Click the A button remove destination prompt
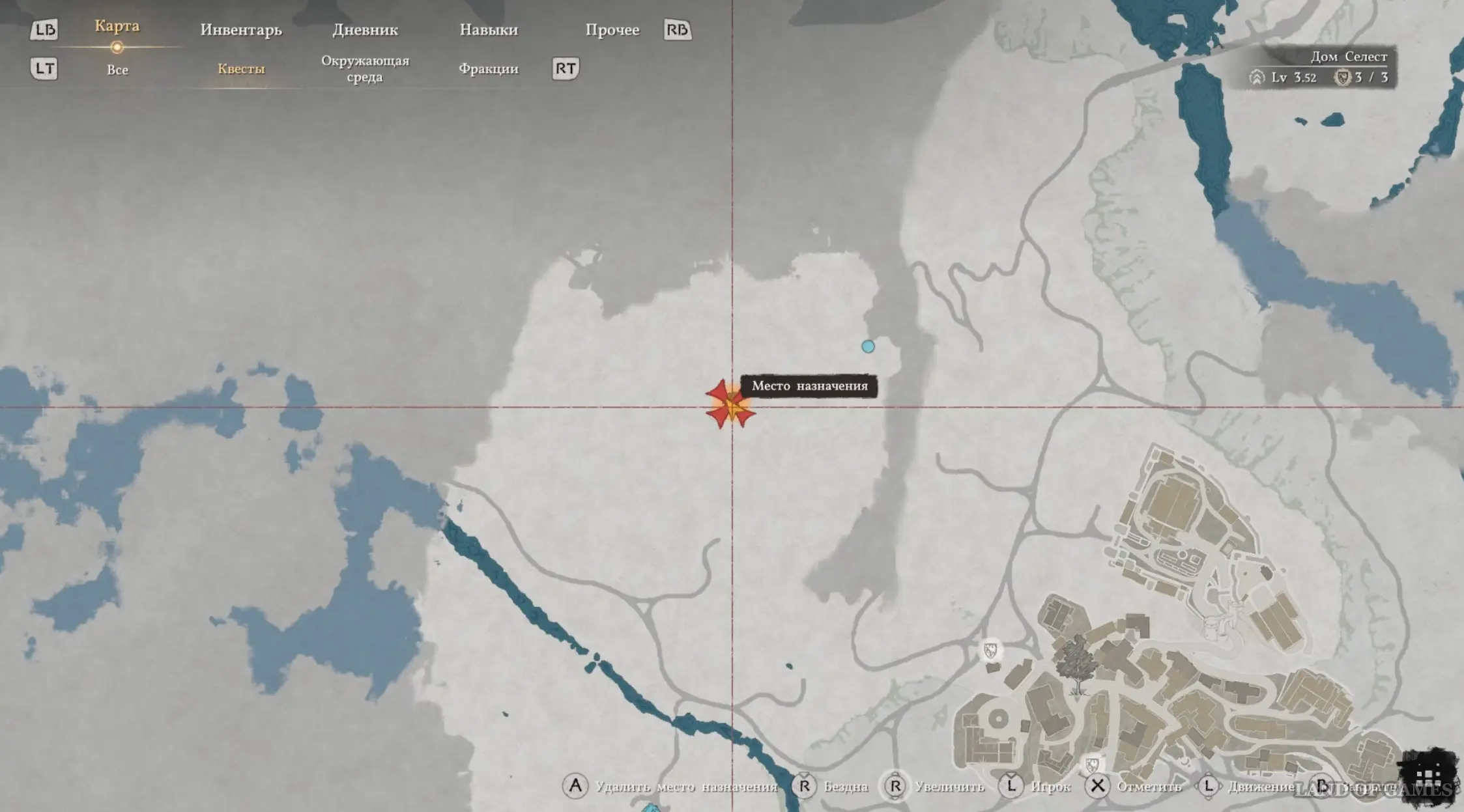The width and height of the screenshot is (1464, 812). (x=575, y=786)
